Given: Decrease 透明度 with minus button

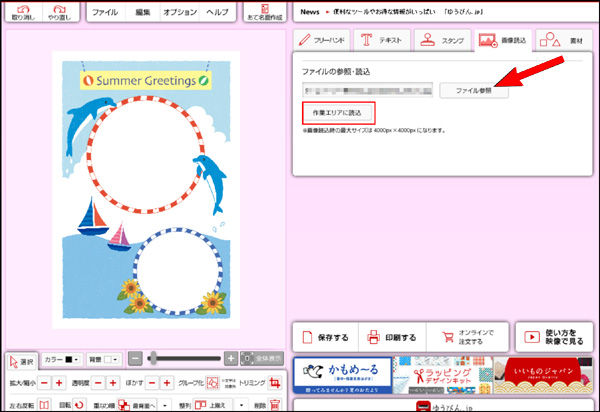Looking at the screenshot, I should tap(98, 383).
